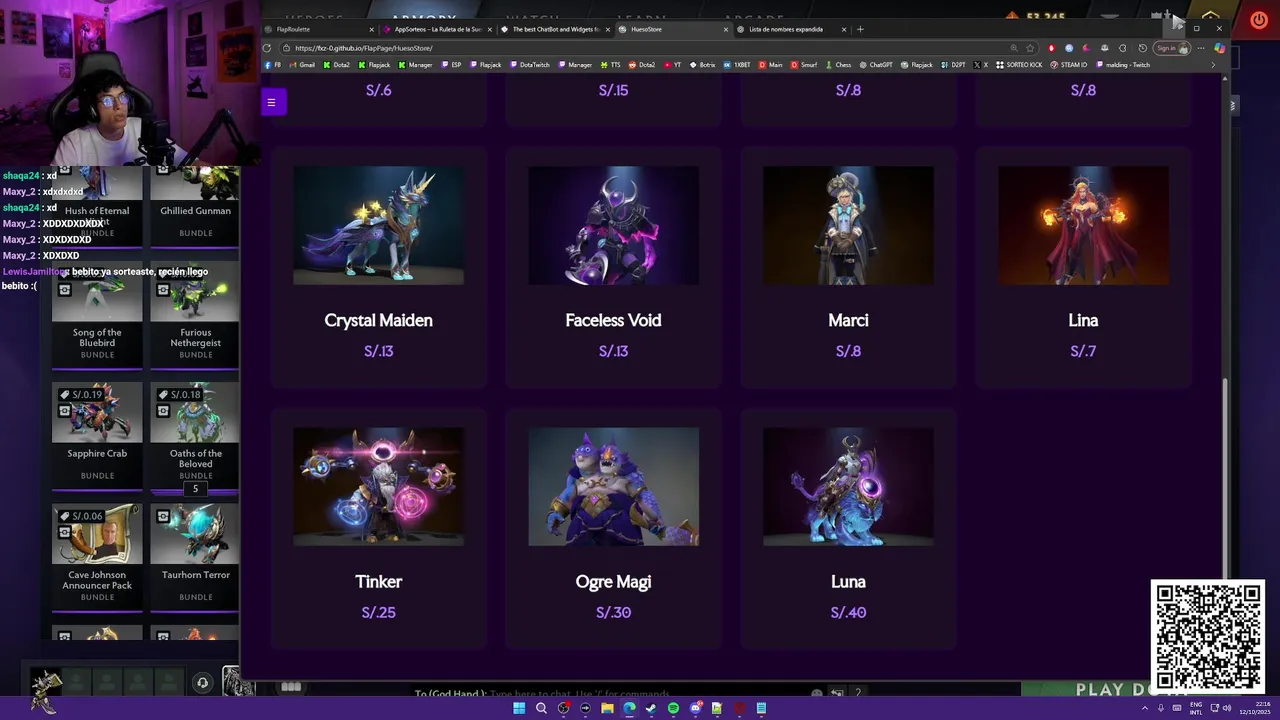
Task: Open a new browser tab
Action: [x=860, y=29]
